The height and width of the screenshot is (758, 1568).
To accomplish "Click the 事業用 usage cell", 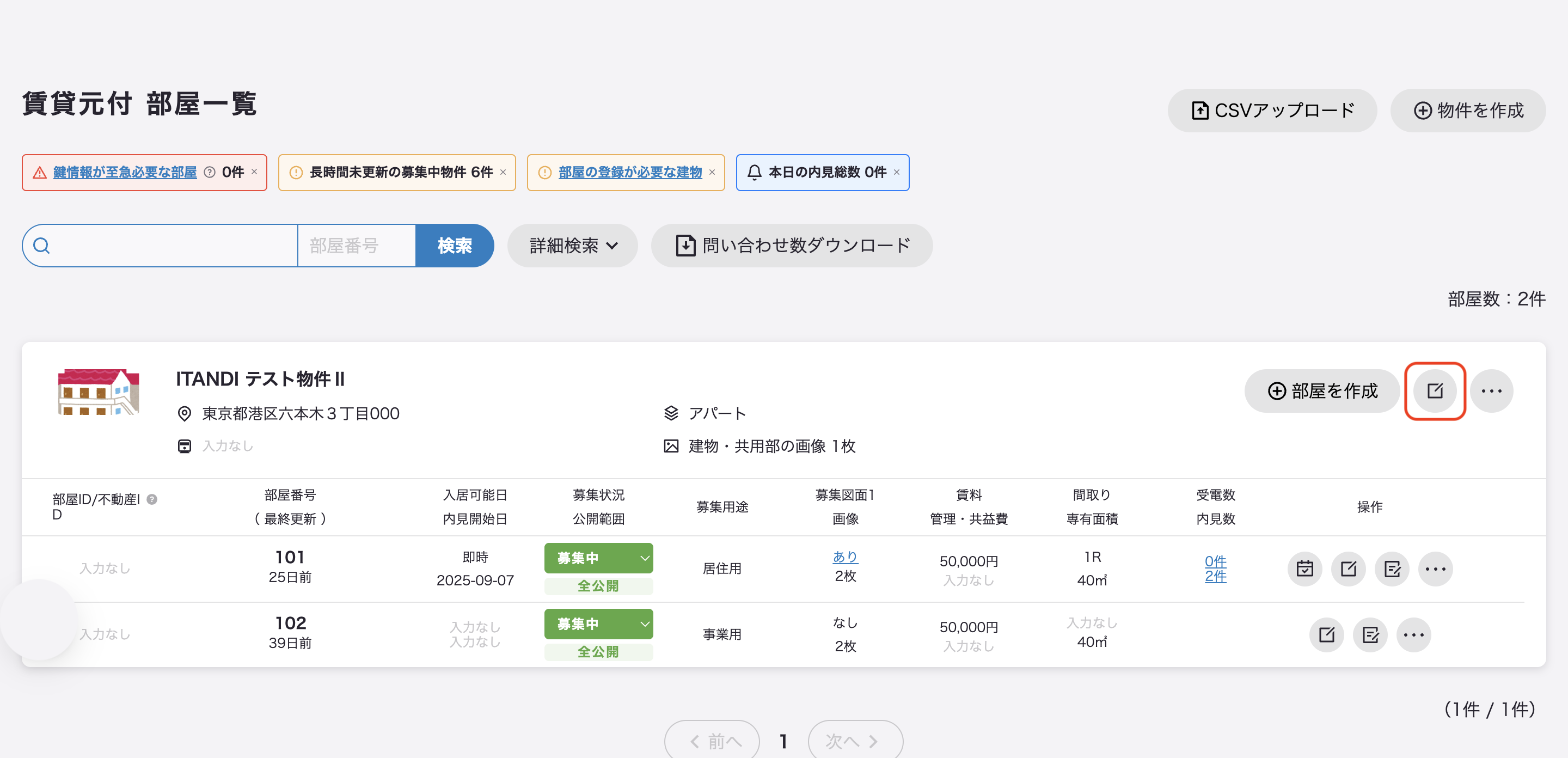I will coord(722,634).
